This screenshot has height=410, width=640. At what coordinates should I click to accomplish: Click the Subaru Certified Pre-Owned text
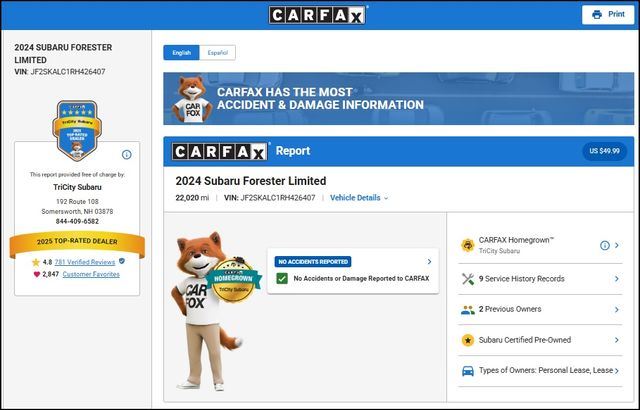point(525,340)
